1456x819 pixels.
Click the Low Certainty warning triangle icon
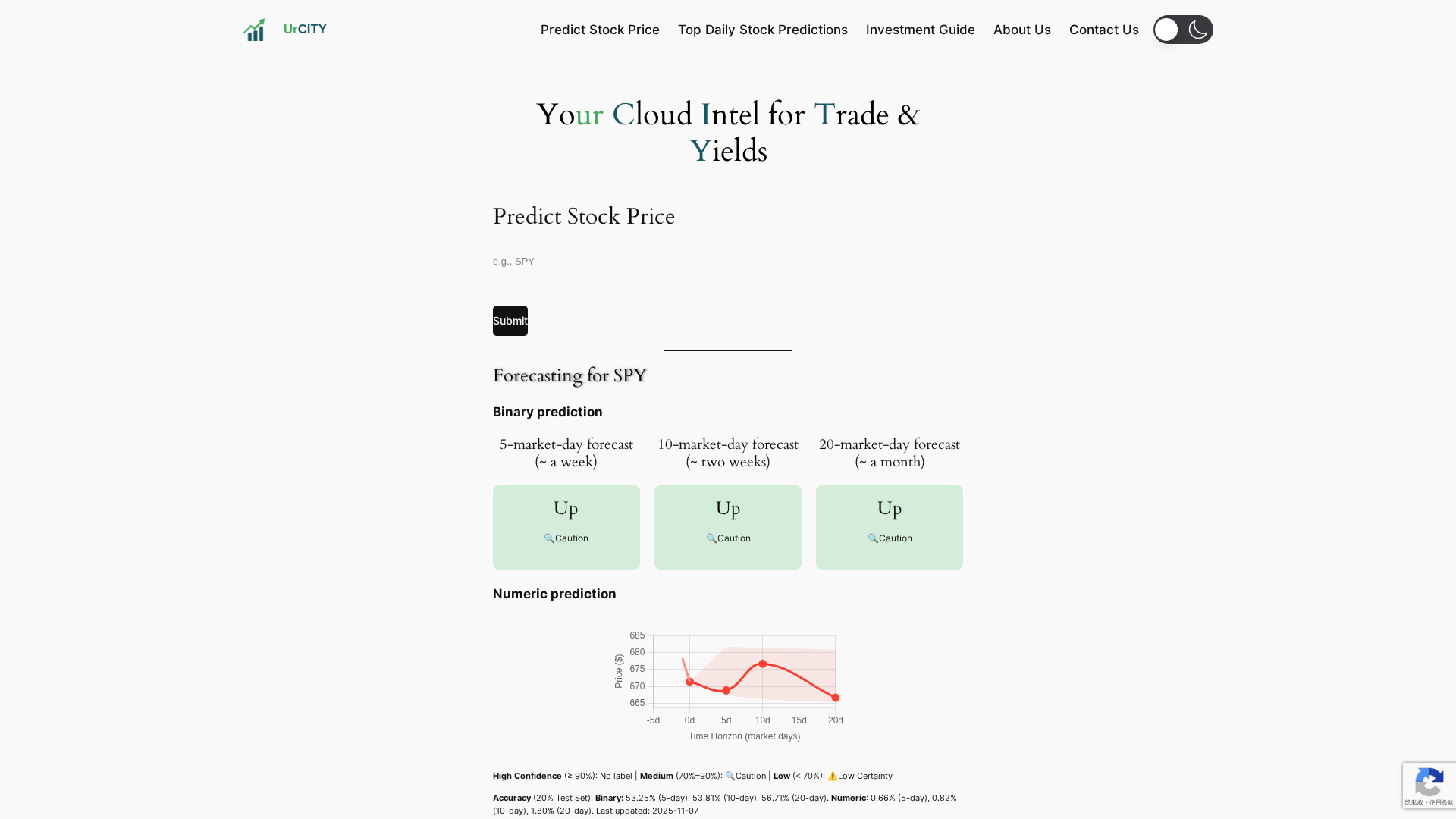832,776
